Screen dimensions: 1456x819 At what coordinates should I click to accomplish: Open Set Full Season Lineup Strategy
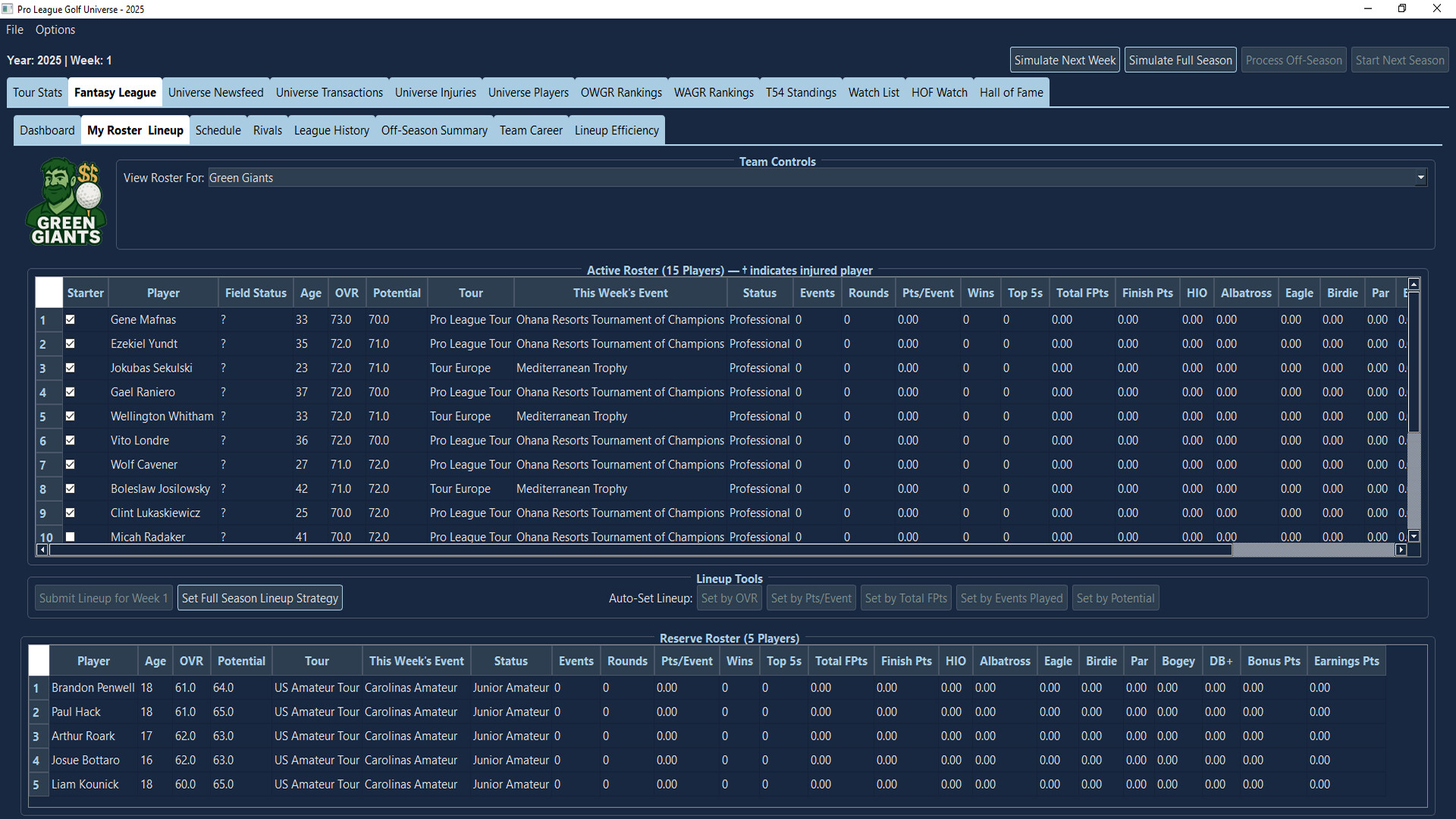pyautogui.click(x=259, y=598)
